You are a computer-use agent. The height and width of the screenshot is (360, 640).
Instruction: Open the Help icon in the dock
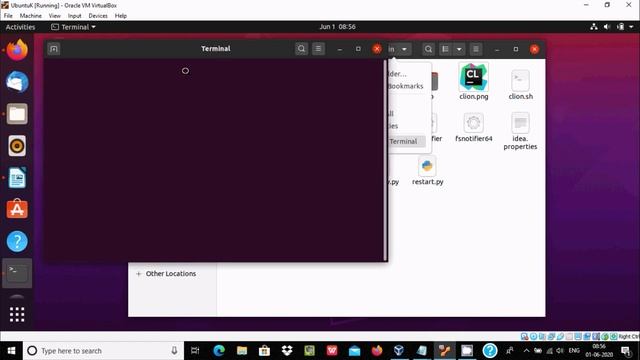(17, 241)
